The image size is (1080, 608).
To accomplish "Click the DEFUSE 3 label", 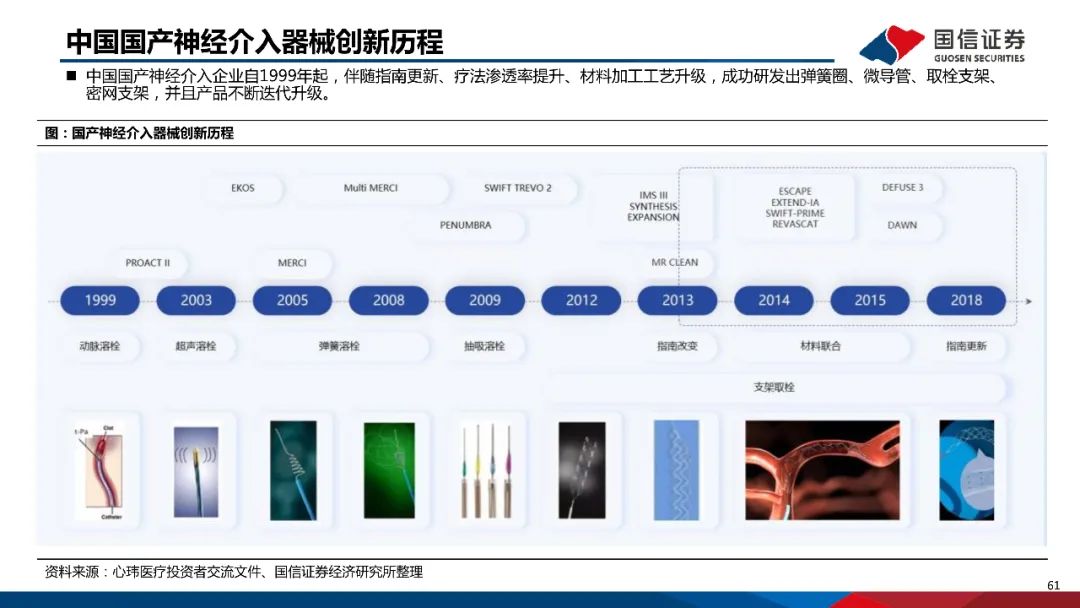I will pyautogui.click(x=902, y=187).
